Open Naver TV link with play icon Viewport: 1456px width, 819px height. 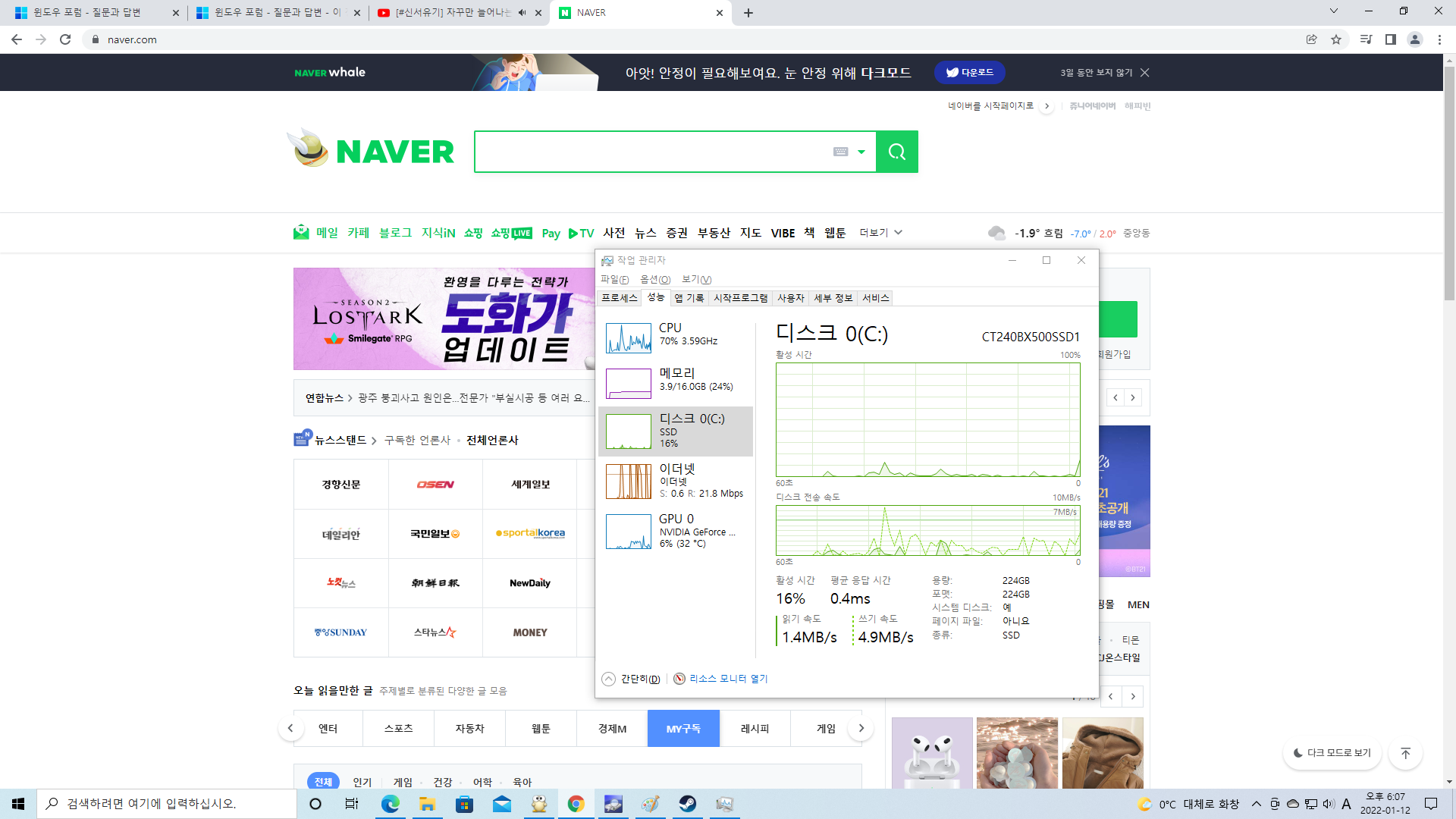tap(581, 234)
